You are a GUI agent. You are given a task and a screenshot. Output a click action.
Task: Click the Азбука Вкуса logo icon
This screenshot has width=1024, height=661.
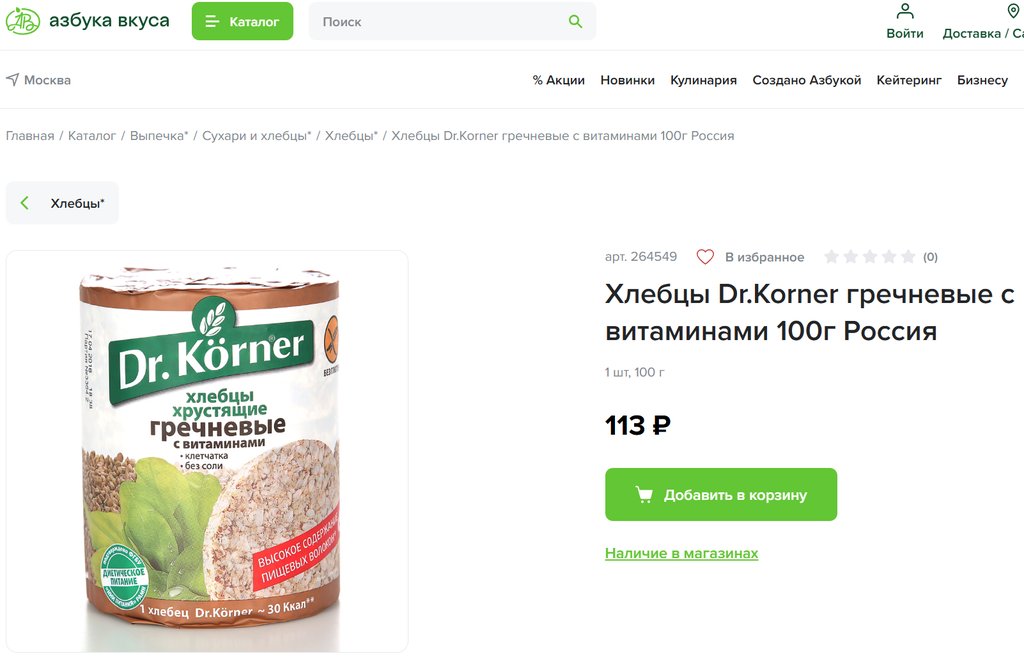23,21
